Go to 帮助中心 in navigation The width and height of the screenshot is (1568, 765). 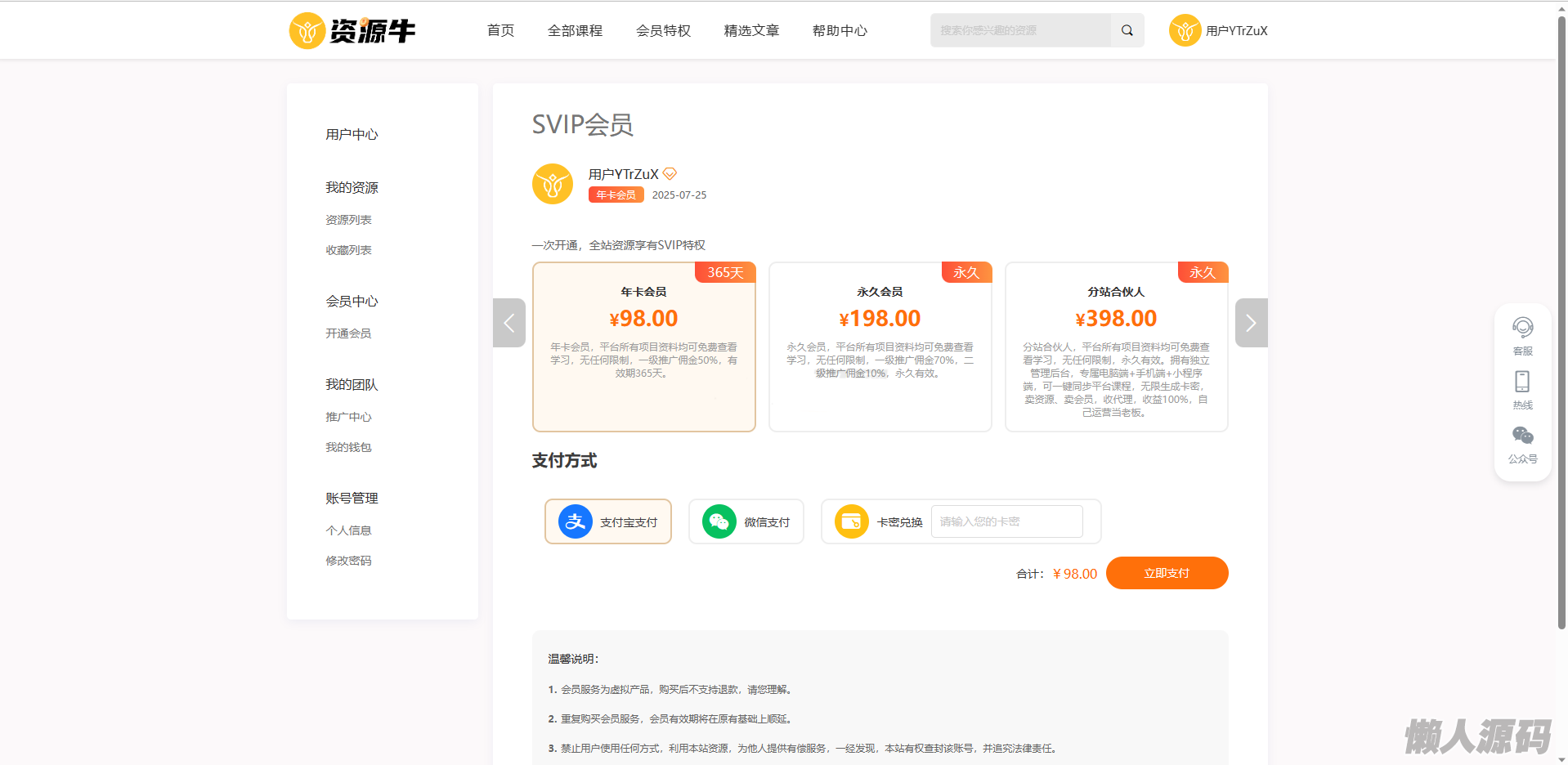coord(840,31)
